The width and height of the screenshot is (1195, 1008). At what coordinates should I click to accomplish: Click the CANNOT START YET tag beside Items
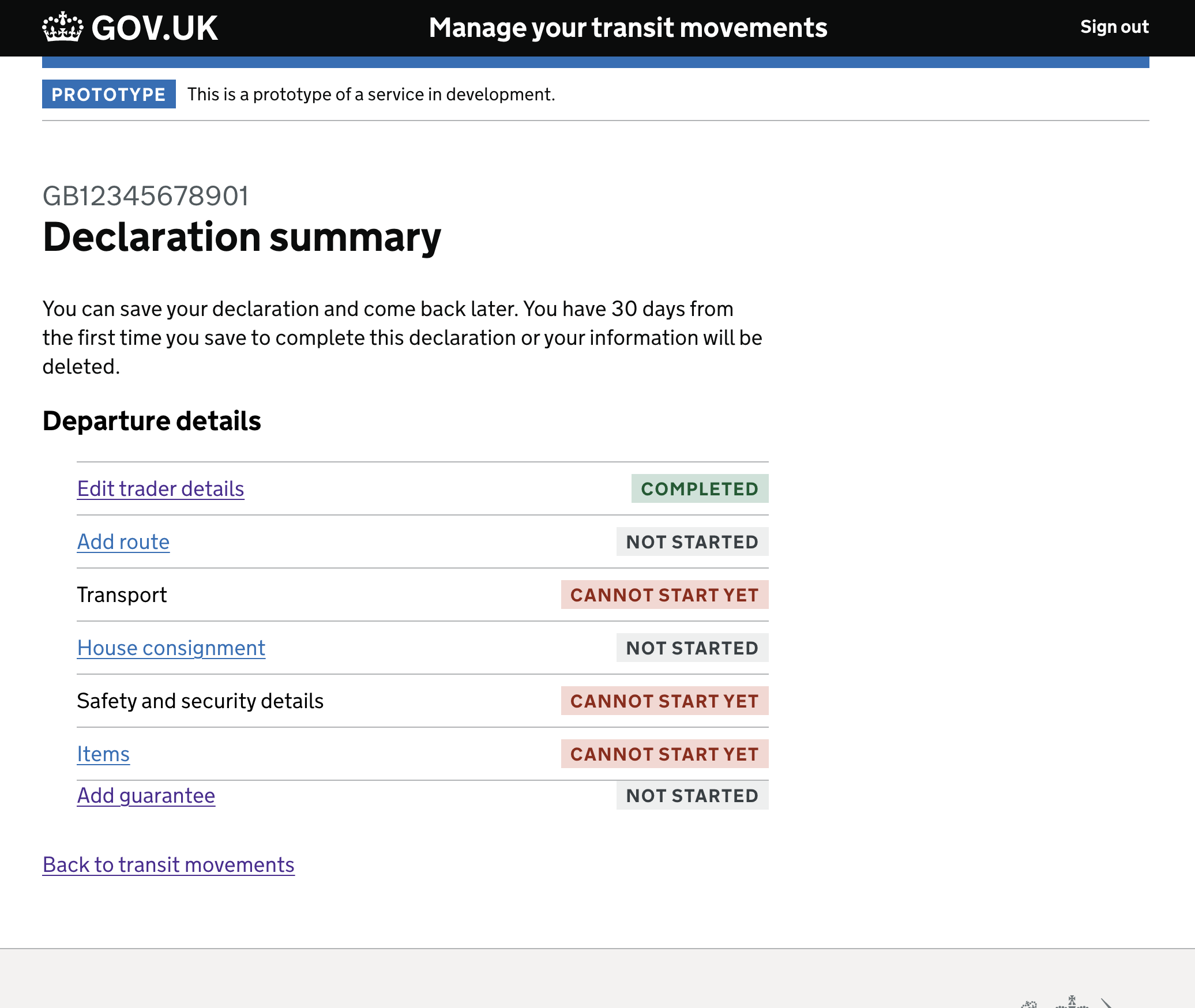(x=664, y=754)
